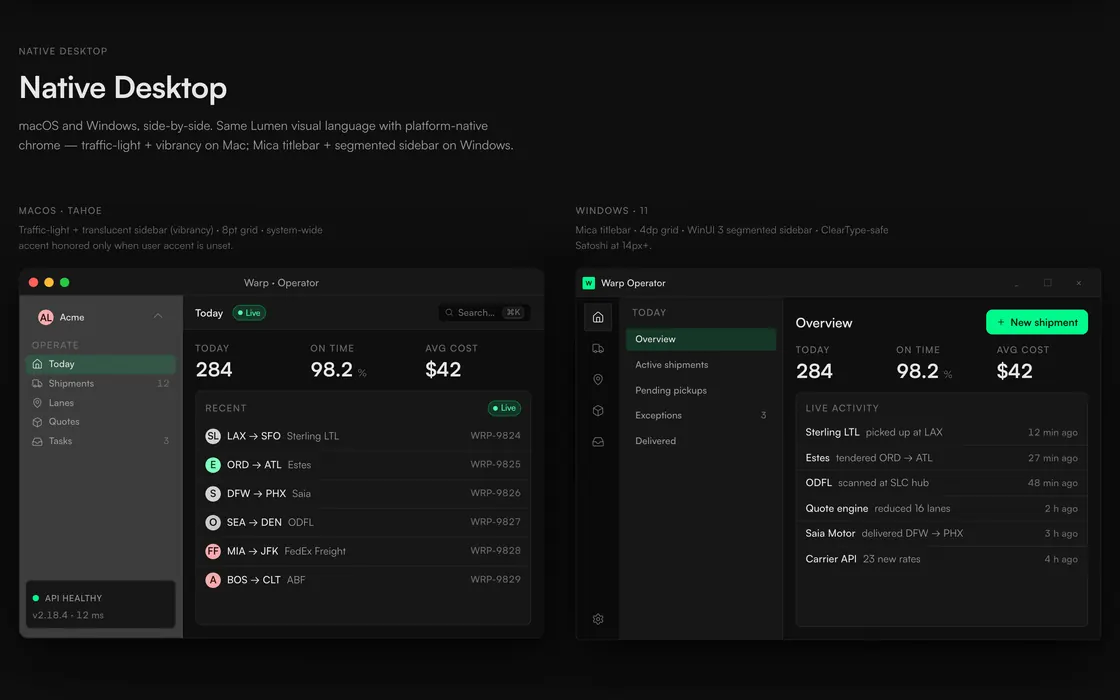Open Active shipments in Windows sidebar
This screenshot has height=700, width=1120.
[701, 365]
